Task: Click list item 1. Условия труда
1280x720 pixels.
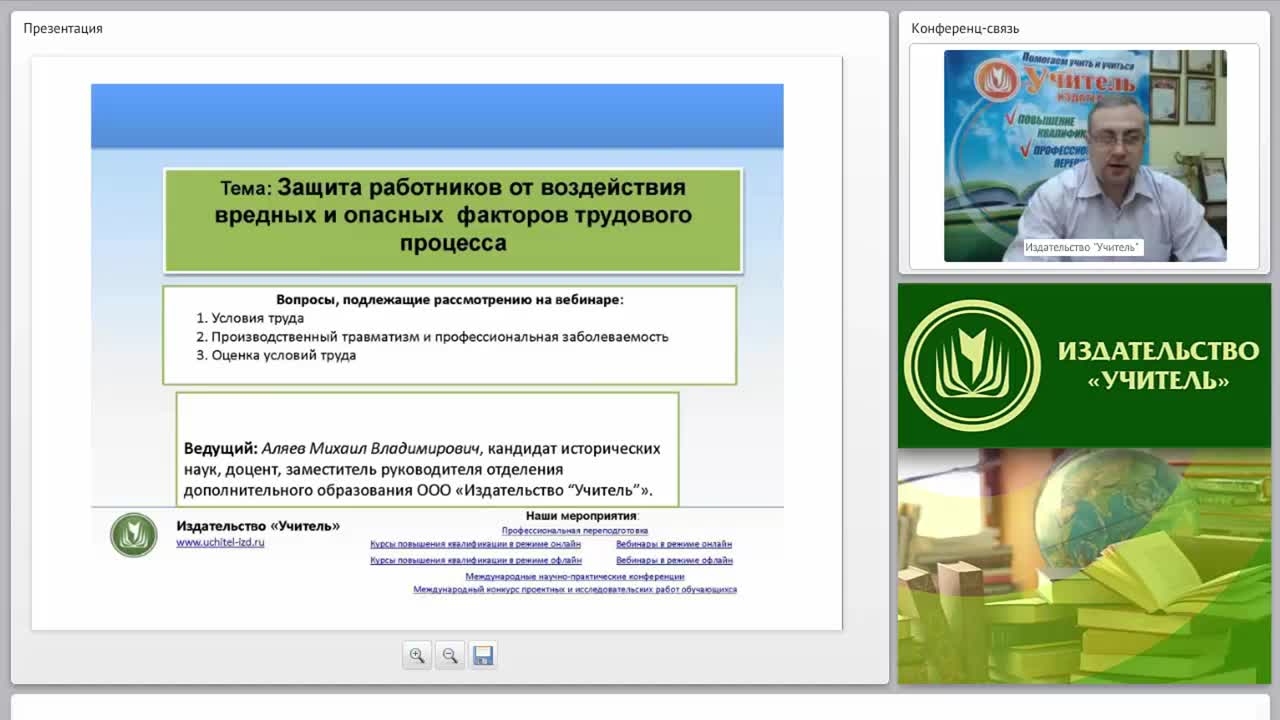Action: (250, 318)
